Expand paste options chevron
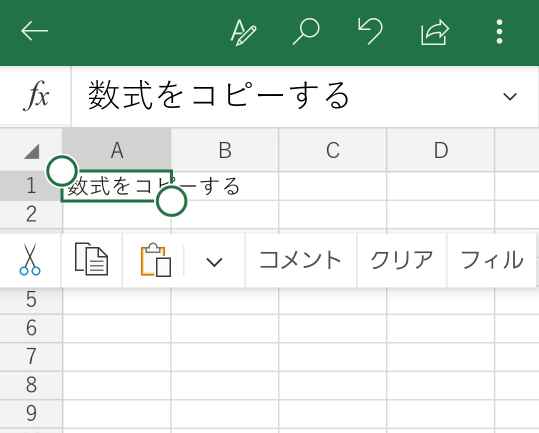 tap(214, 262)
